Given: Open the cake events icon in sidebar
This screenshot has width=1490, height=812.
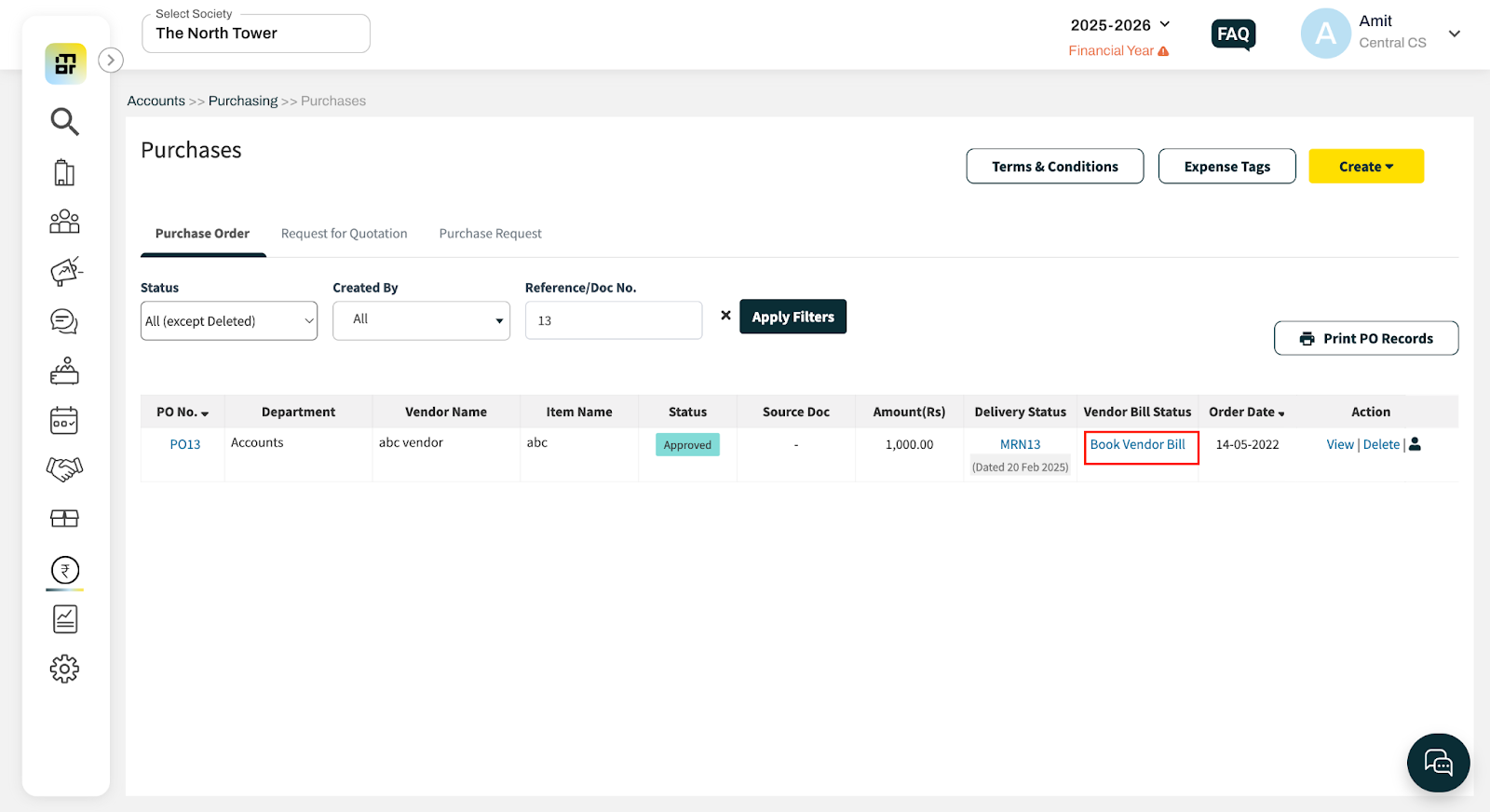Looking at the screenshot, I should [x=64, y=371].
